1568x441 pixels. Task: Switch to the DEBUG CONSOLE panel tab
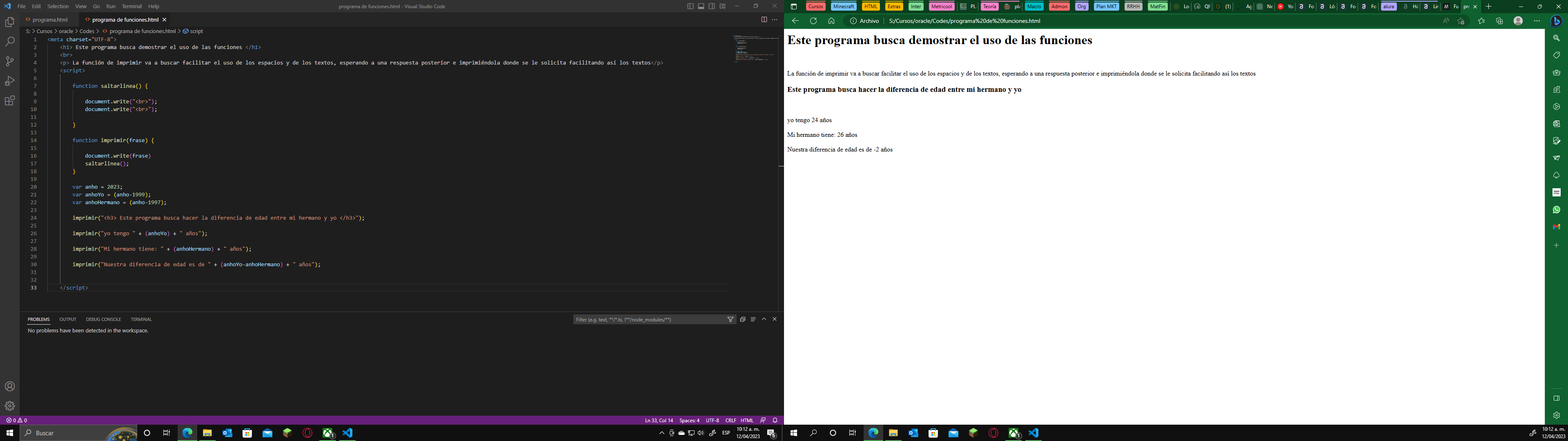coord(103,319)
